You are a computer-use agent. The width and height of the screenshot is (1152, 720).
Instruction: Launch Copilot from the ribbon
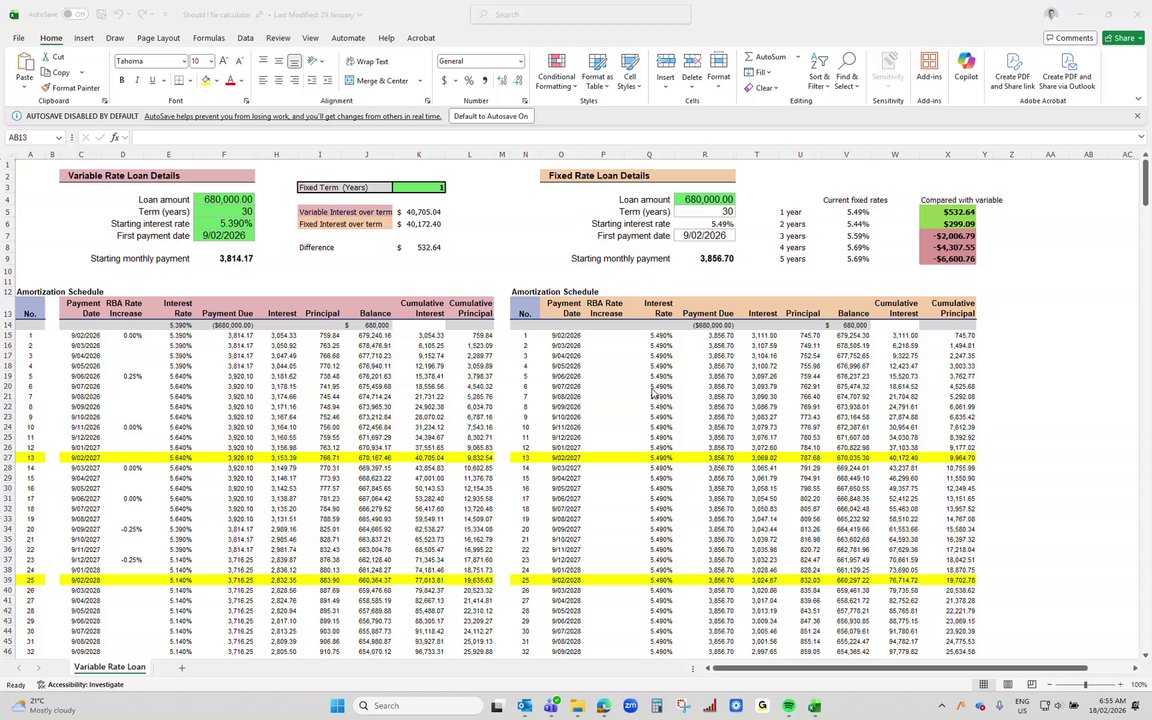pyautogui.click(x=966, y=66)
